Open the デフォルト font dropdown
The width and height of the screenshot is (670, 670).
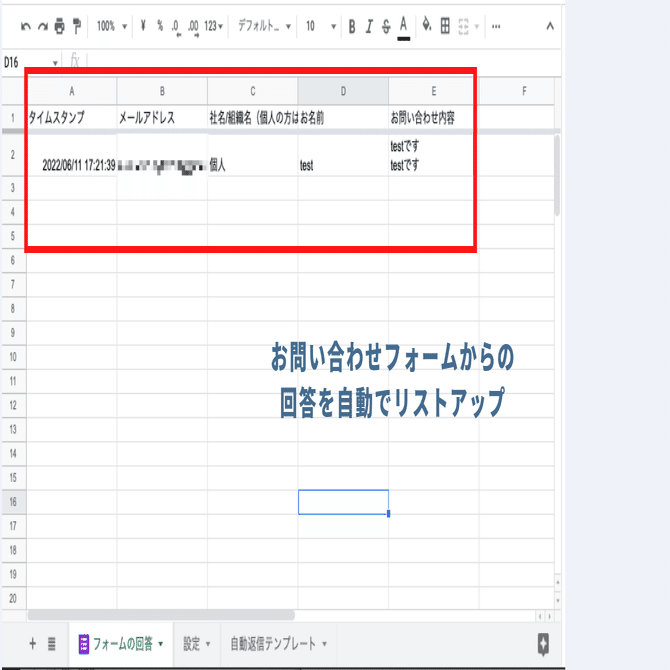[264, 26]
